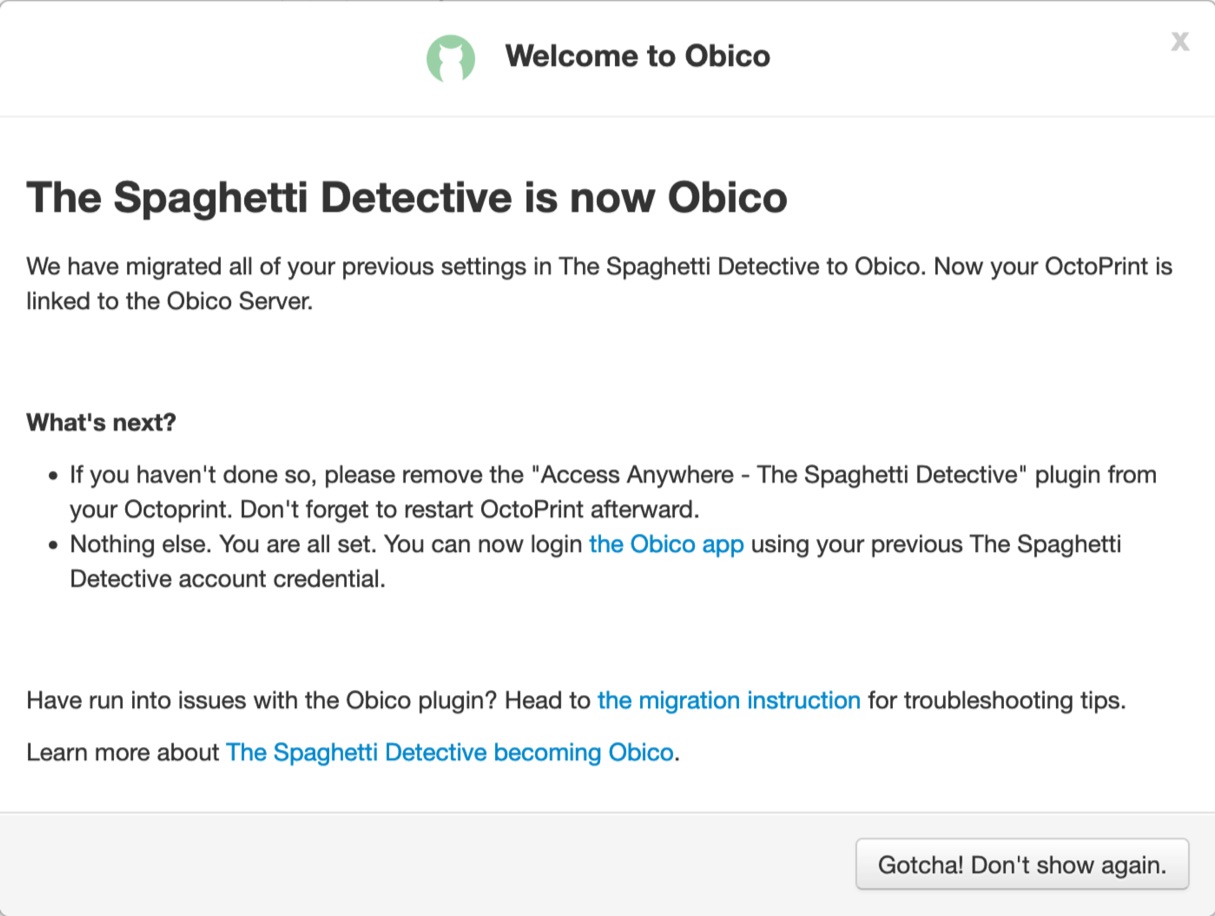Click the paragraph about migrated previous settings
Viewport: 1215px width, 916px height.
[598, 268]
